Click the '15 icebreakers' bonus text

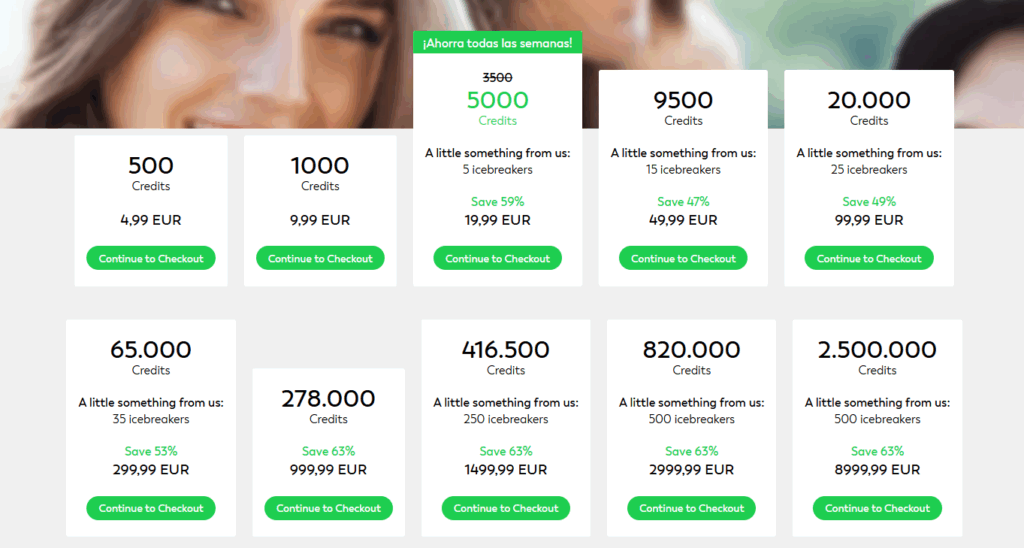[x=683, y=170]
